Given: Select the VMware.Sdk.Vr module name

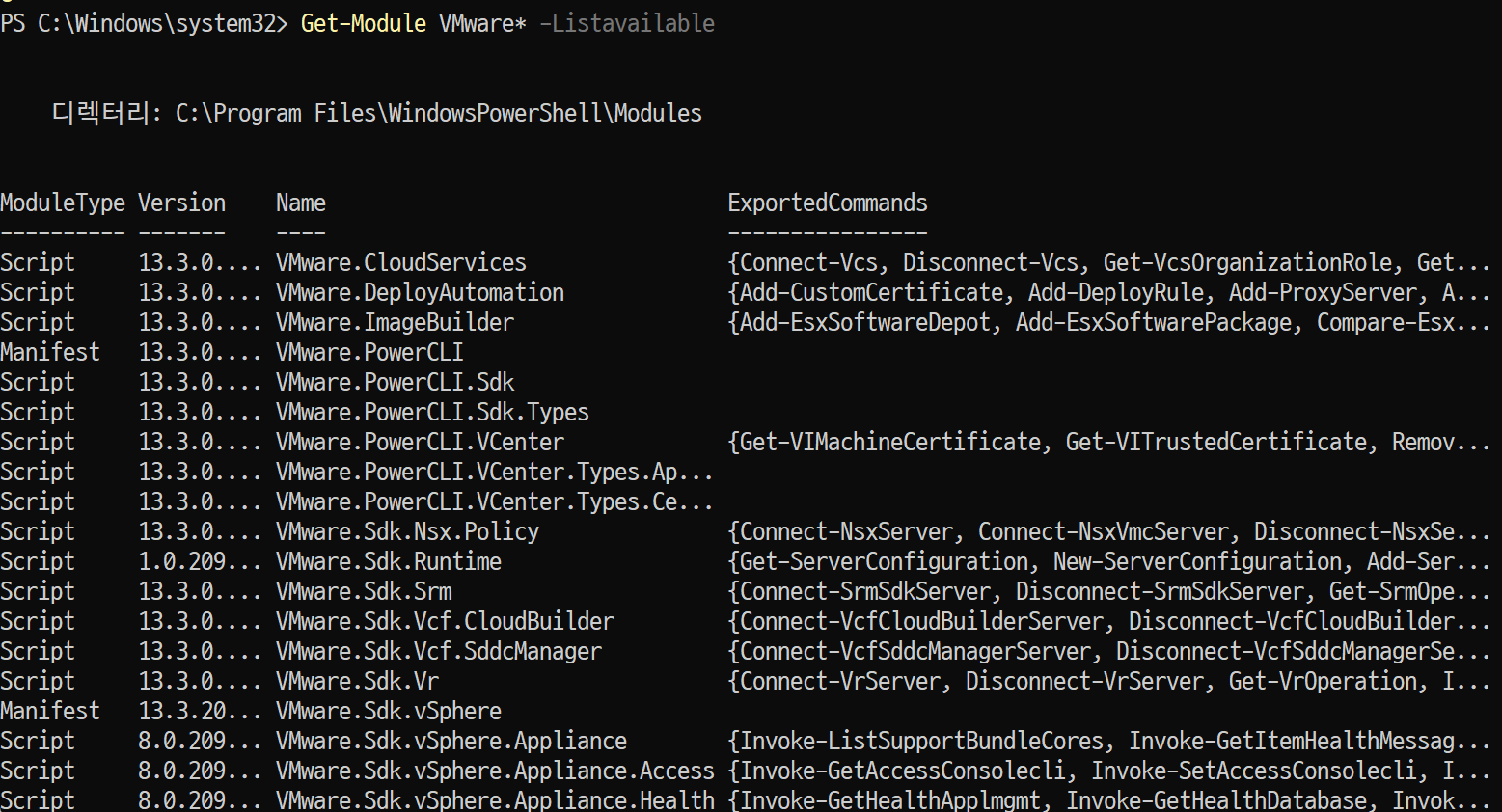Looking at the screenshot, I should pos(357,681).
